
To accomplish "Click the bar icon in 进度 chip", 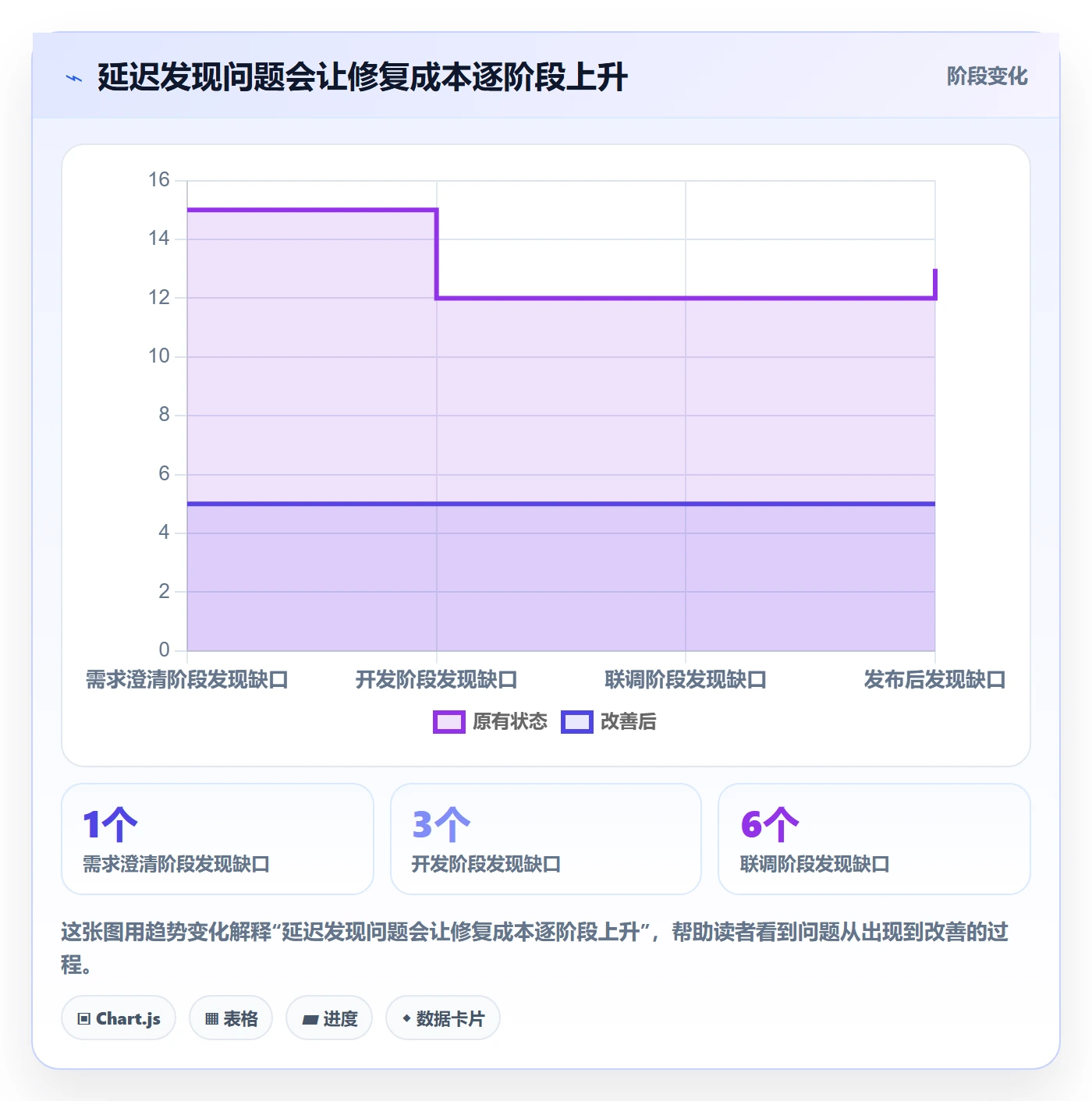I will pos(310,1020).
